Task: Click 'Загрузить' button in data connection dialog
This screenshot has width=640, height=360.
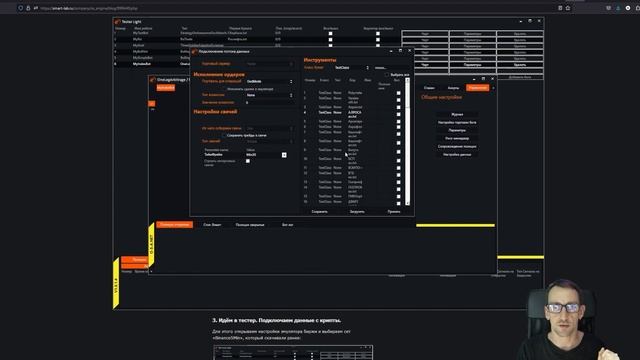Action: tap(357, 212)
